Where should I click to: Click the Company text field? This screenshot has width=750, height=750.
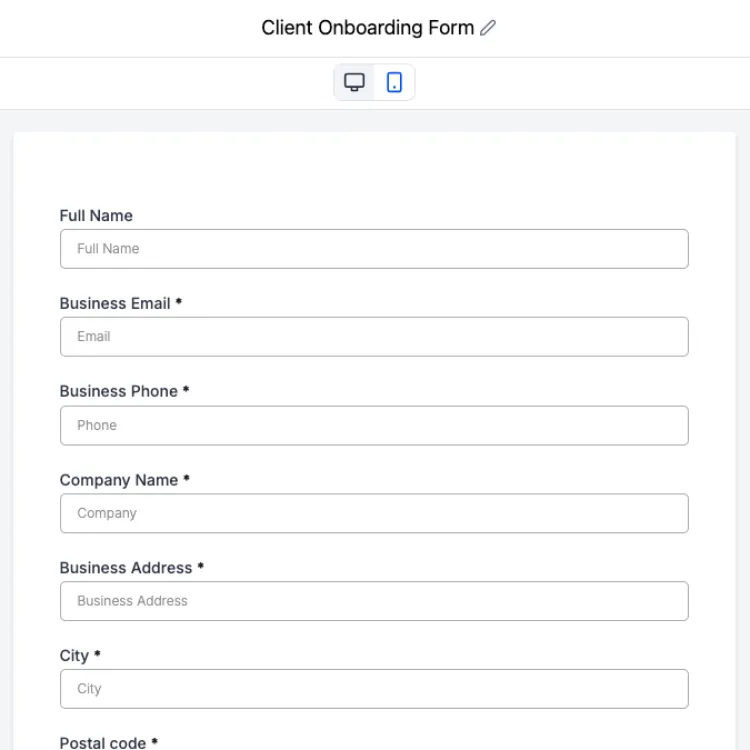tap(374, 513)
